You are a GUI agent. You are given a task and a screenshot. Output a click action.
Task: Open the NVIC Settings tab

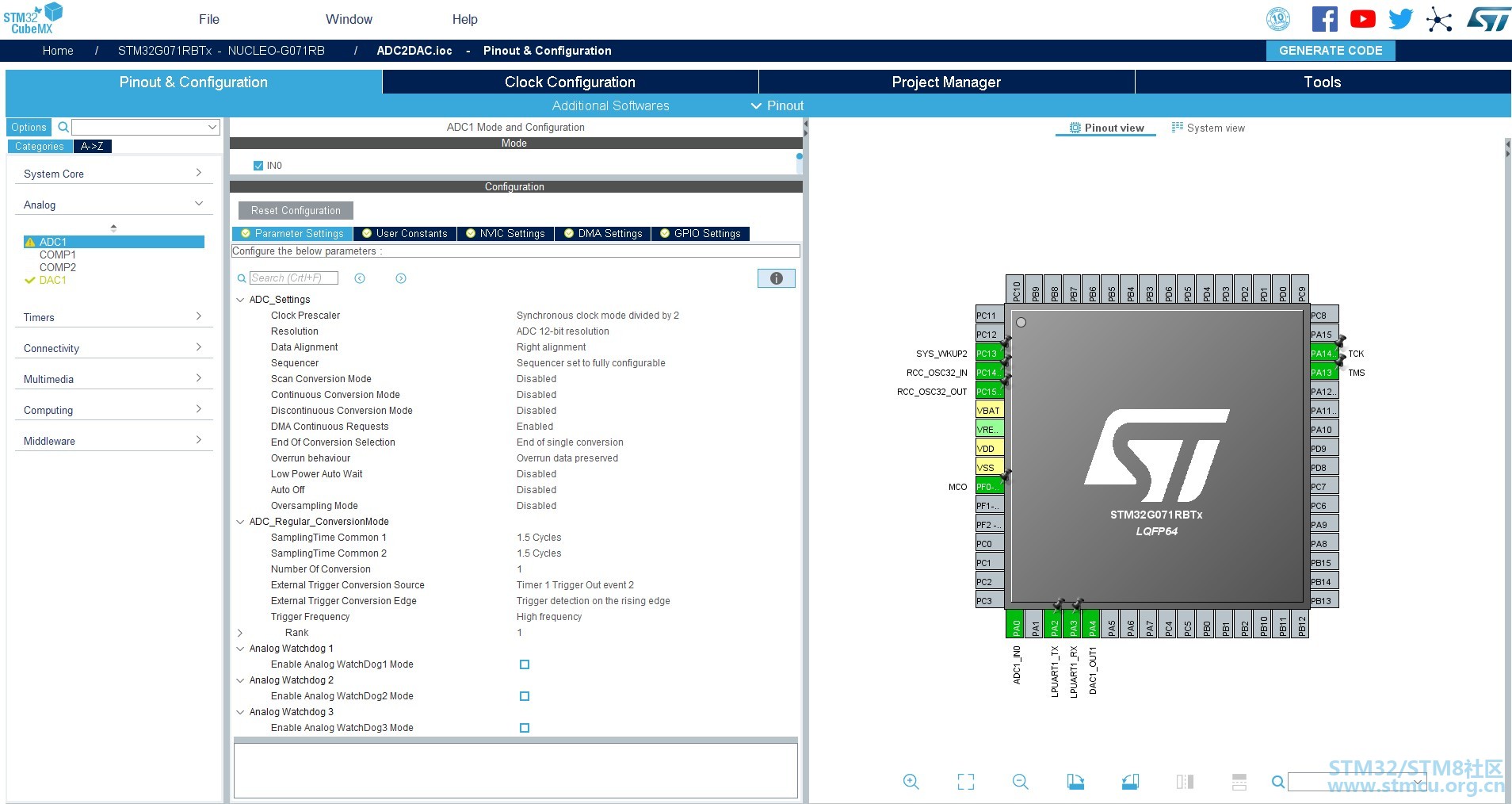(506, 234)
